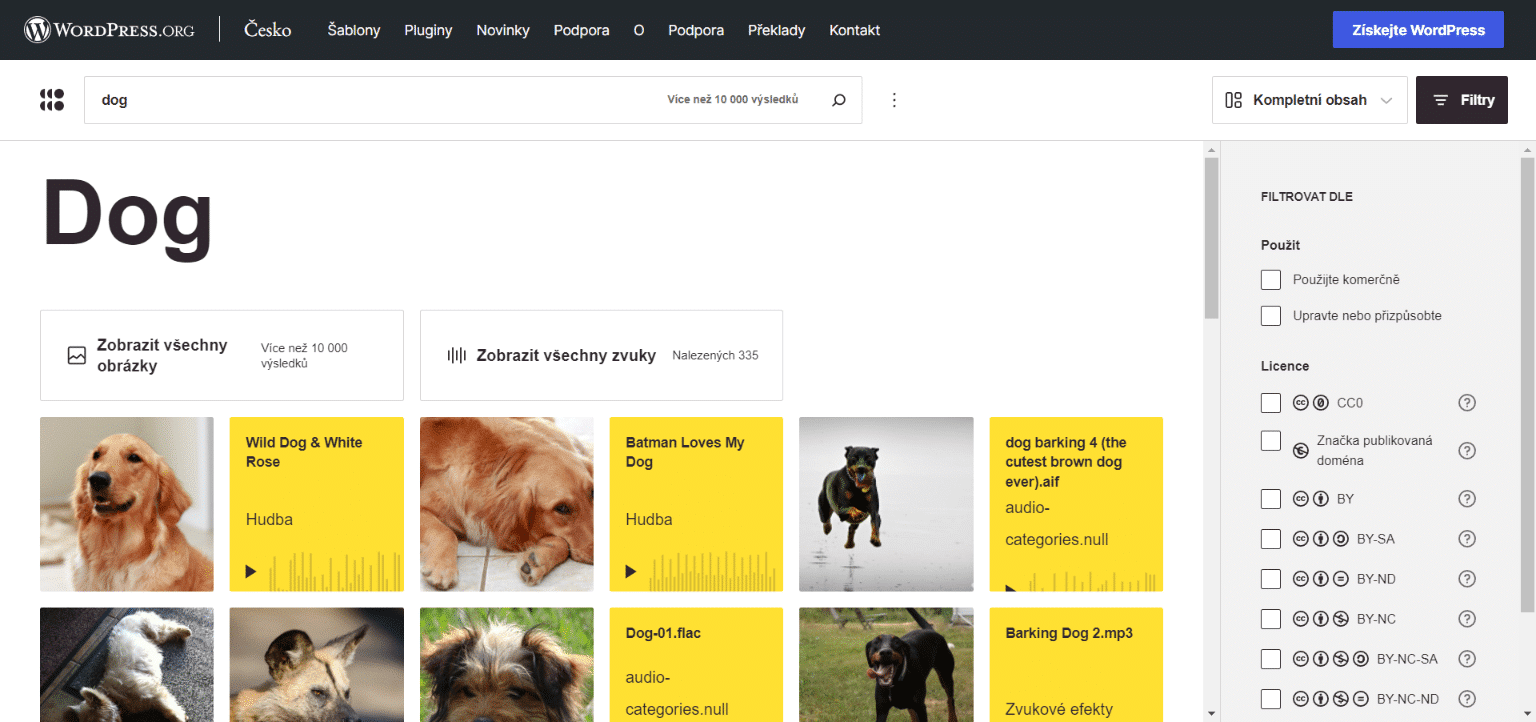
Task: Show all audio via Zobrazit všechny zvuky
Action: tap(601, 355)
